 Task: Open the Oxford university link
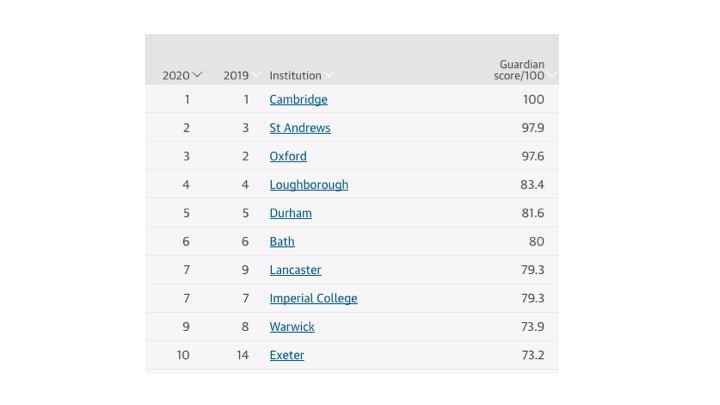(288, 157)
